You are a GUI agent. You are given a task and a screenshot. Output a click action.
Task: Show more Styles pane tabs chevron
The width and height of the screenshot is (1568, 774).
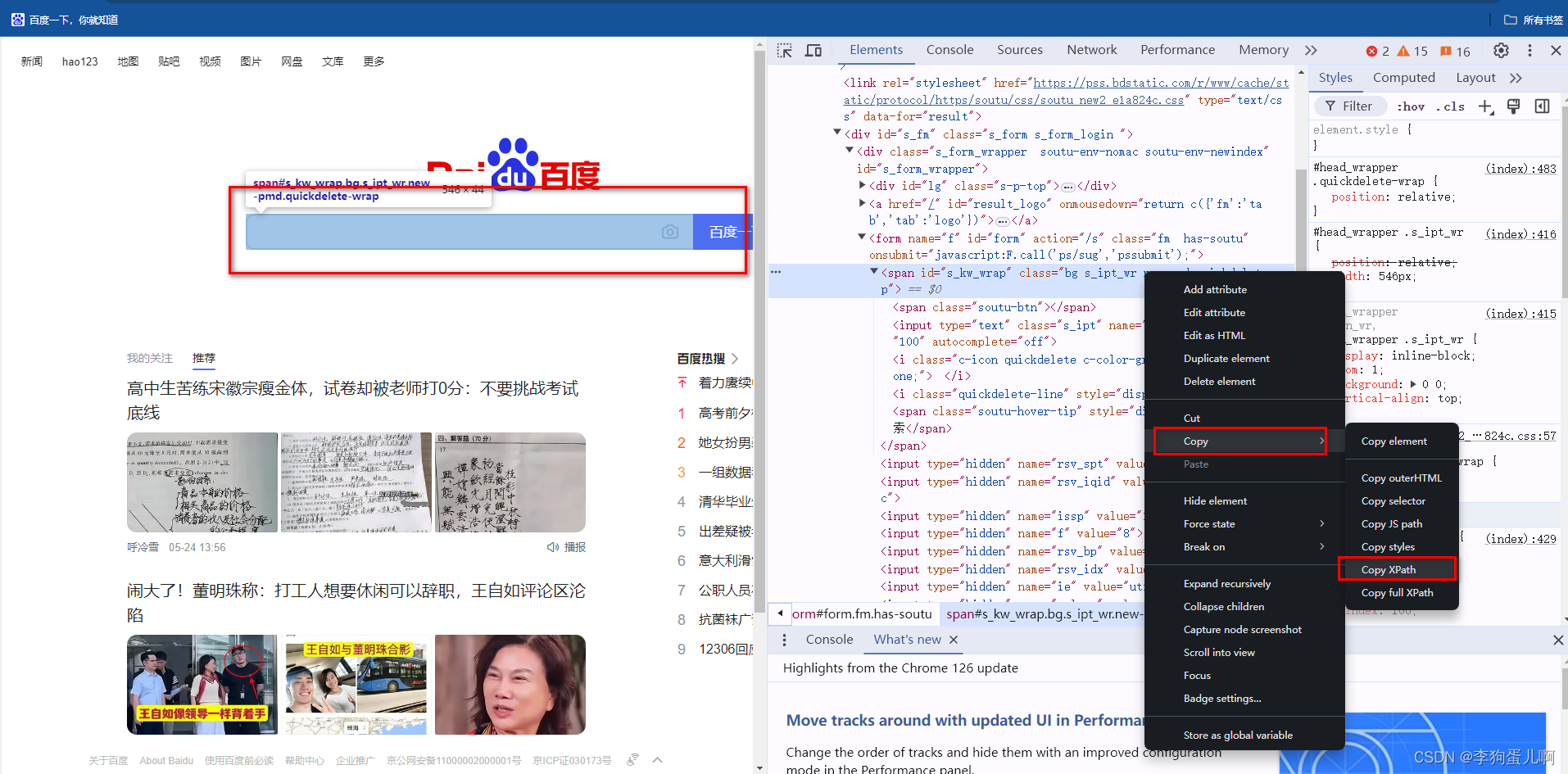1516,78
